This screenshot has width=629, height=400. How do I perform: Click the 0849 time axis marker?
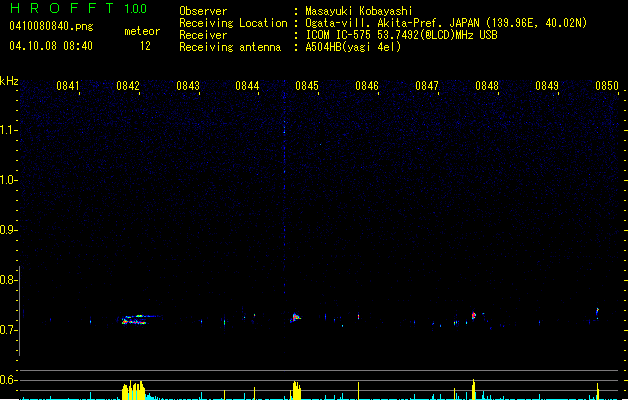[x=547, y=86]
